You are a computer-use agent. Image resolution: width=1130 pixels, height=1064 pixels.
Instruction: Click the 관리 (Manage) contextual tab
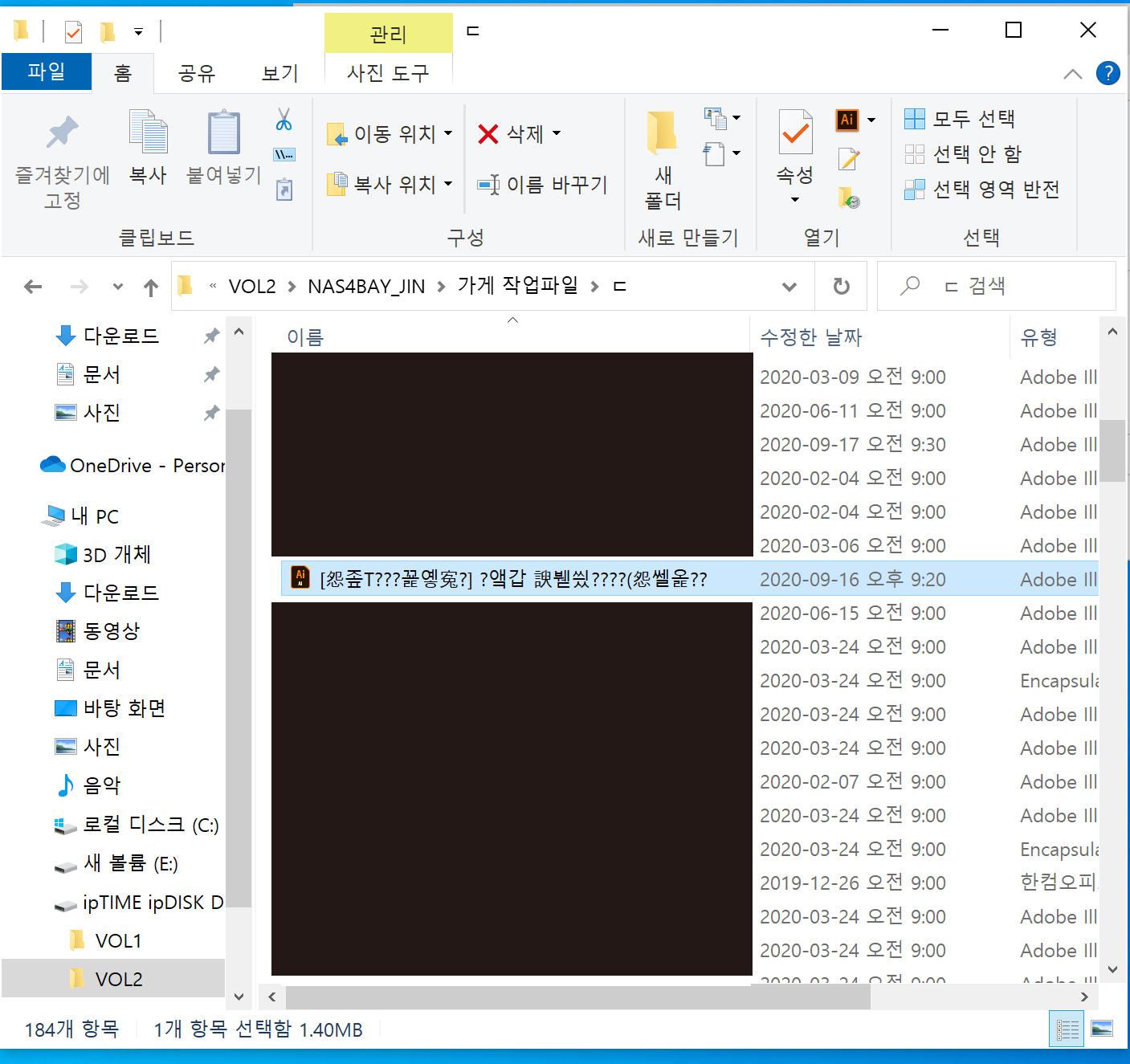point(388,34)
